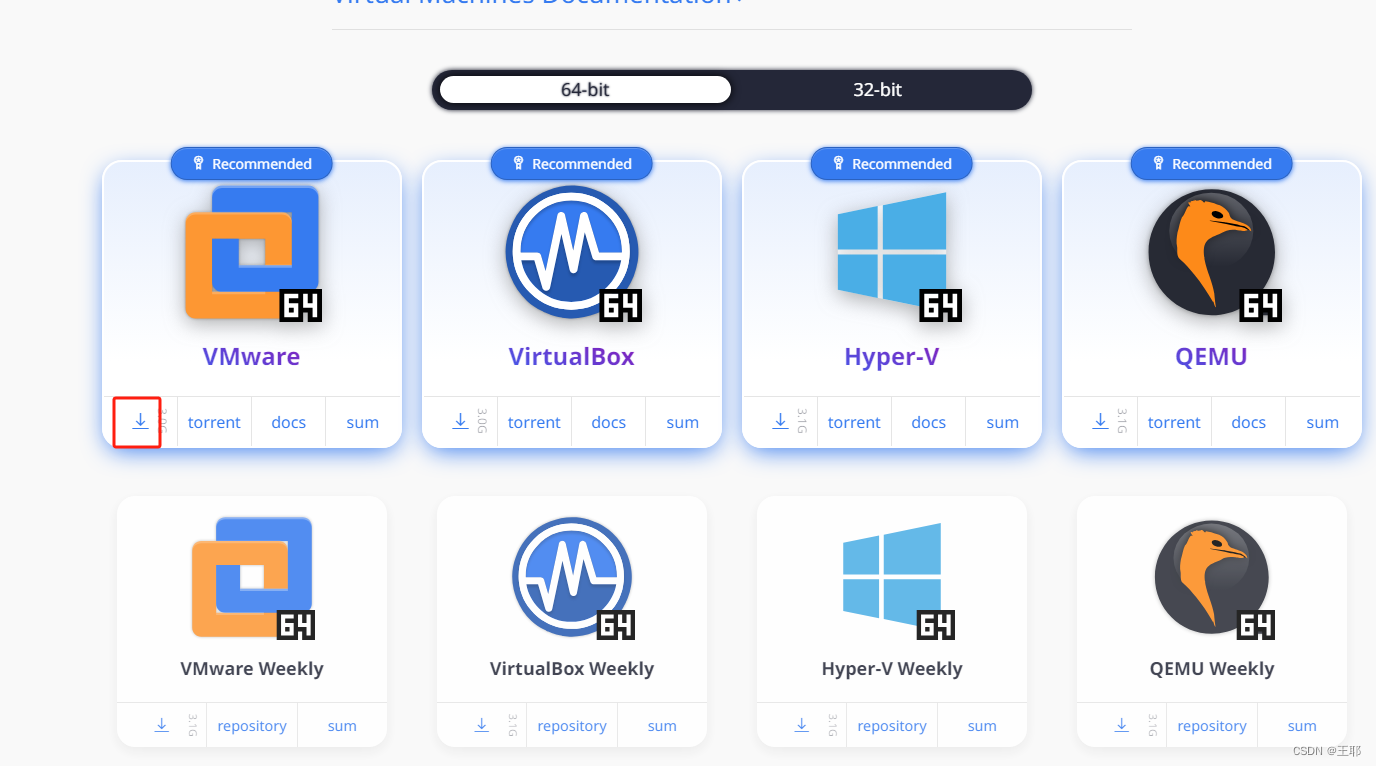Open the Hyper-V Weekly repository link
The height and width of the screenshot is (766, 1376).
coord(892,726)
